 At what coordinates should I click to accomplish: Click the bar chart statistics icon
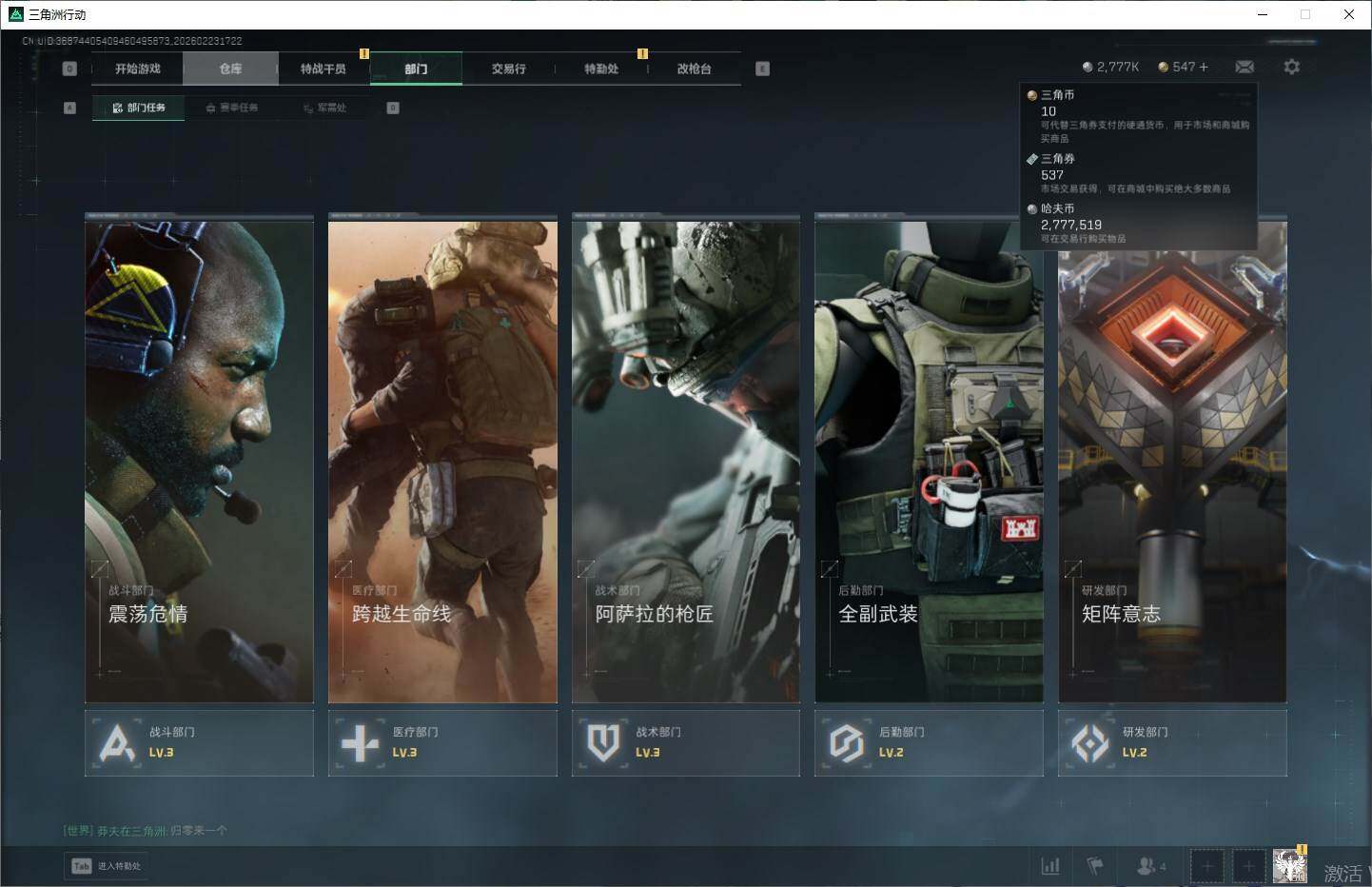1050,866
